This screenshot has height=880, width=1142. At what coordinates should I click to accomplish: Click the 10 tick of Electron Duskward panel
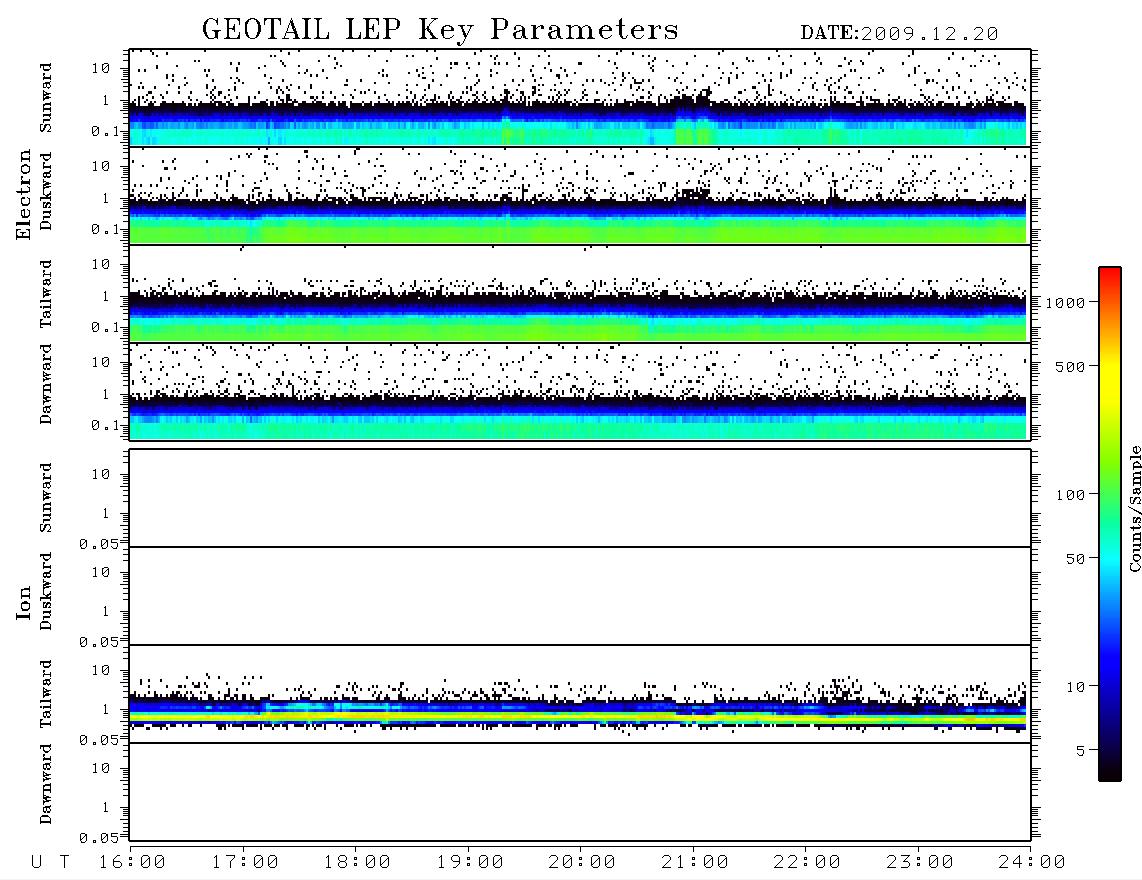[x=101, y=166]
